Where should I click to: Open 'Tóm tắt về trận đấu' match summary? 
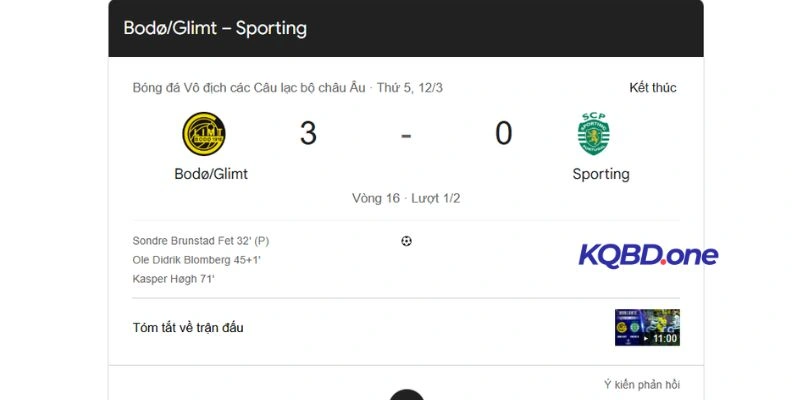[x=188, y=327]
